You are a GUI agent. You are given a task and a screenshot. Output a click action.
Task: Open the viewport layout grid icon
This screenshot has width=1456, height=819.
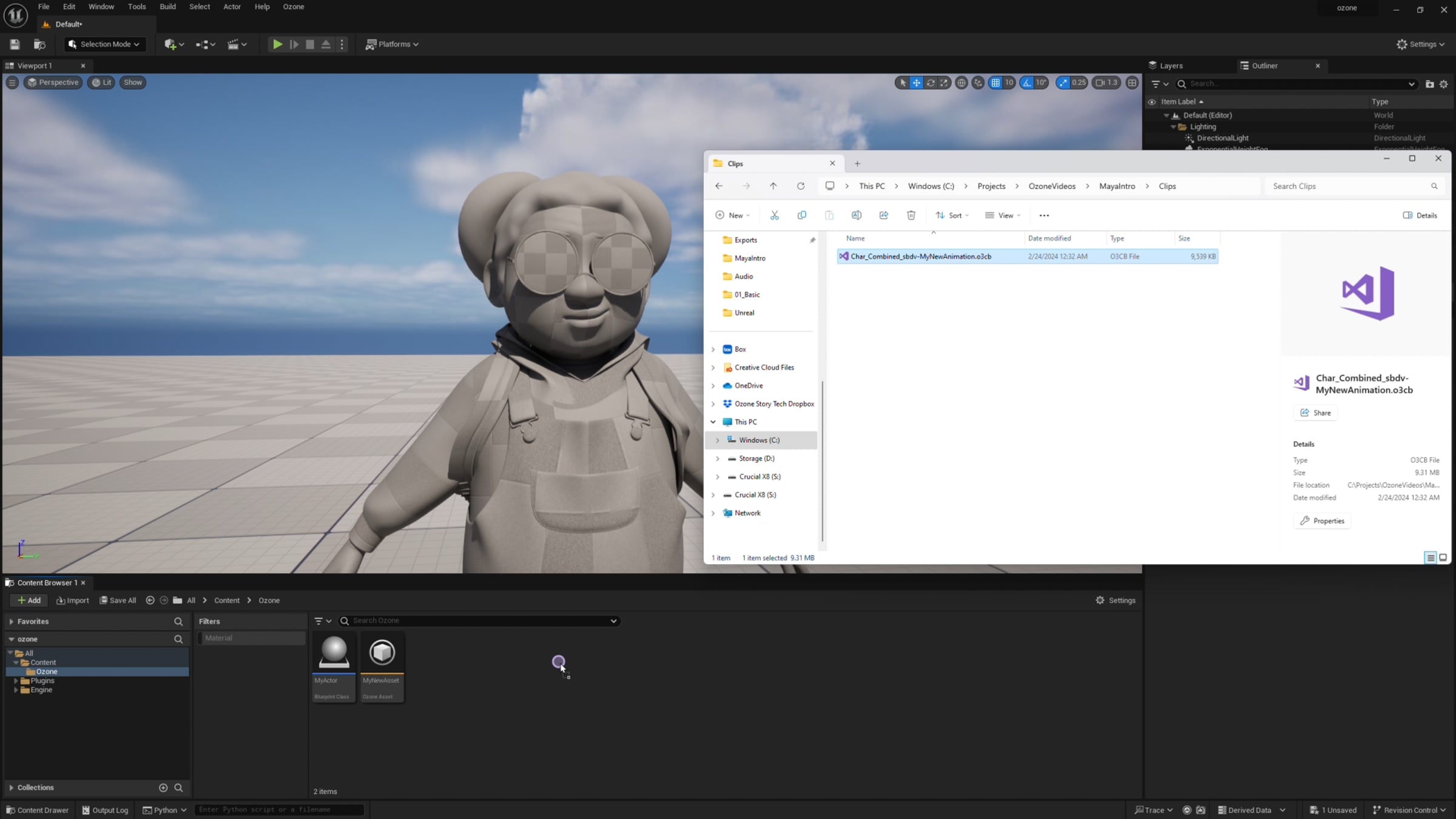pos(1132,83)
